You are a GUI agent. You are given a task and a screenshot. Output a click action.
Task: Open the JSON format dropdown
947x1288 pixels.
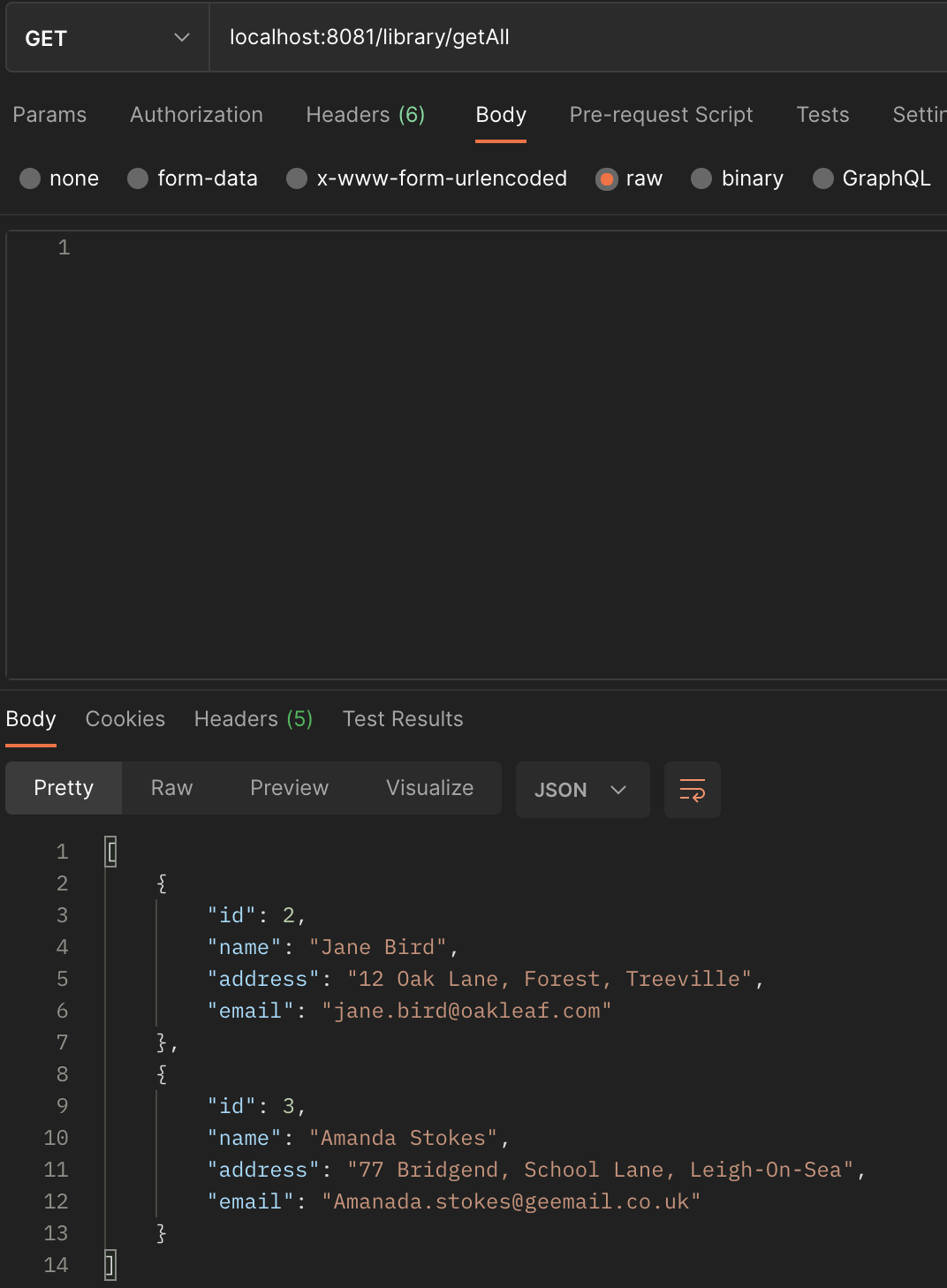582,790
